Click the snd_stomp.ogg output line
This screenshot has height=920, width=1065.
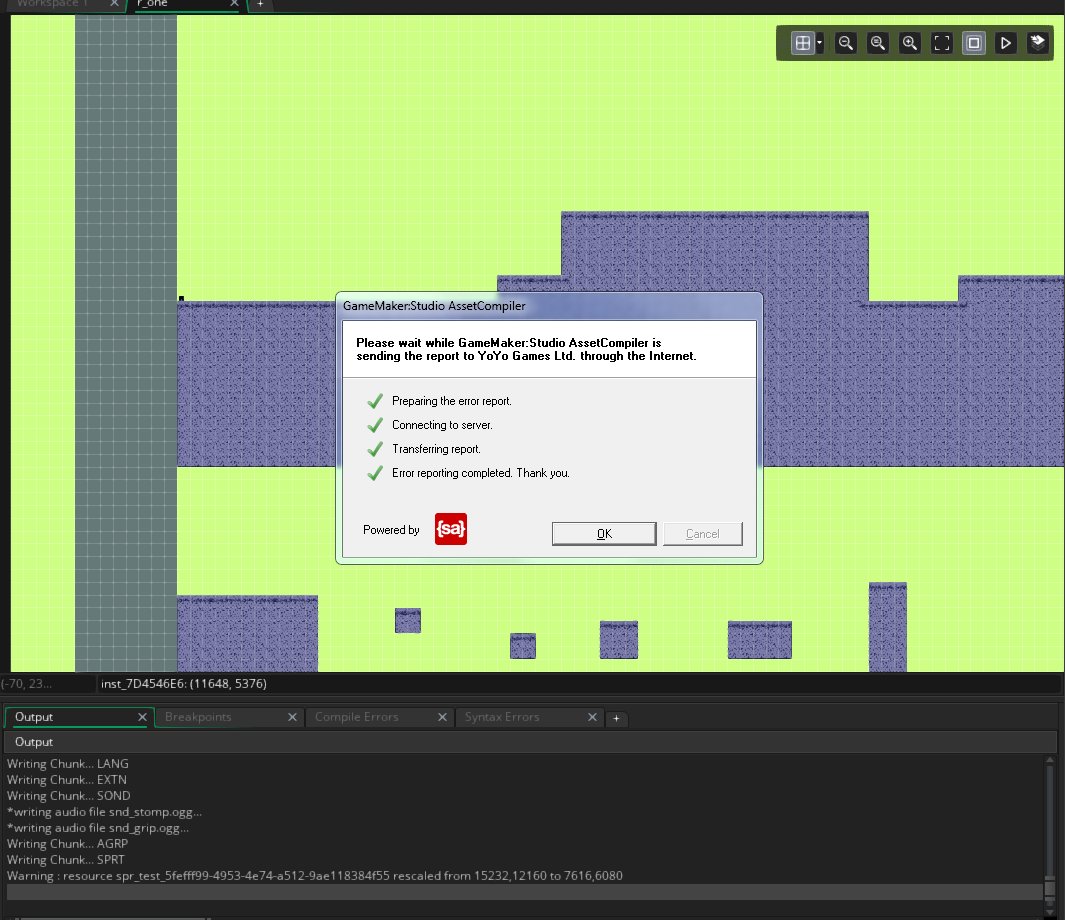click(x=105, y=812)
